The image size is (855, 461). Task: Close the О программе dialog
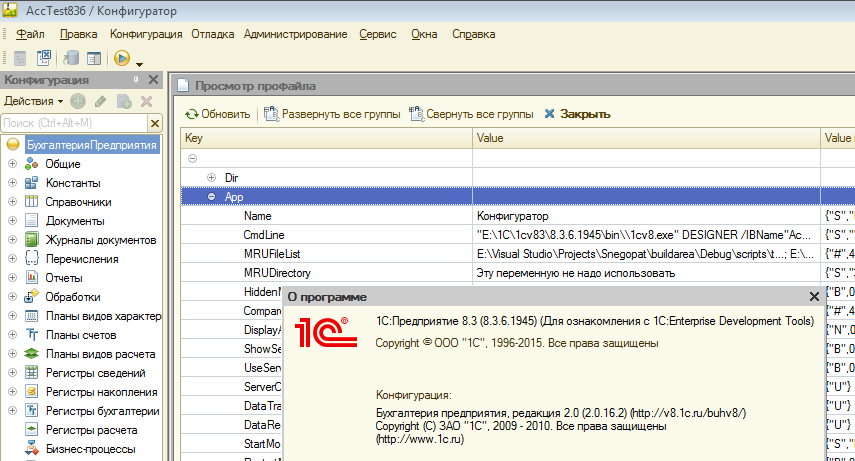coord(814,296)
